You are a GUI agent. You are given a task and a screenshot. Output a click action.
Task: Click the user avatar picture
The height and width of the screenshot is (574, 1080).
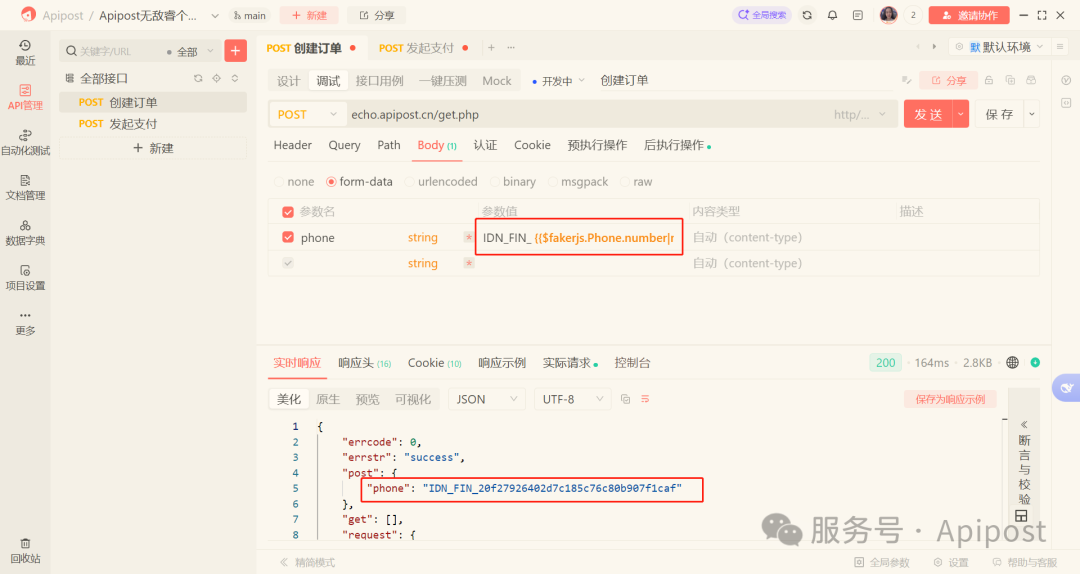[x=889, y=15]
